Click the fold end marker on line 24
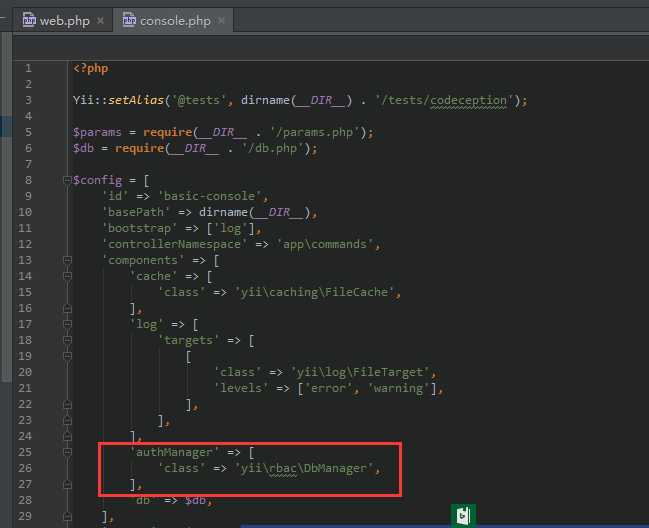This screenshot has height=528, width=649. coord(67,437)
